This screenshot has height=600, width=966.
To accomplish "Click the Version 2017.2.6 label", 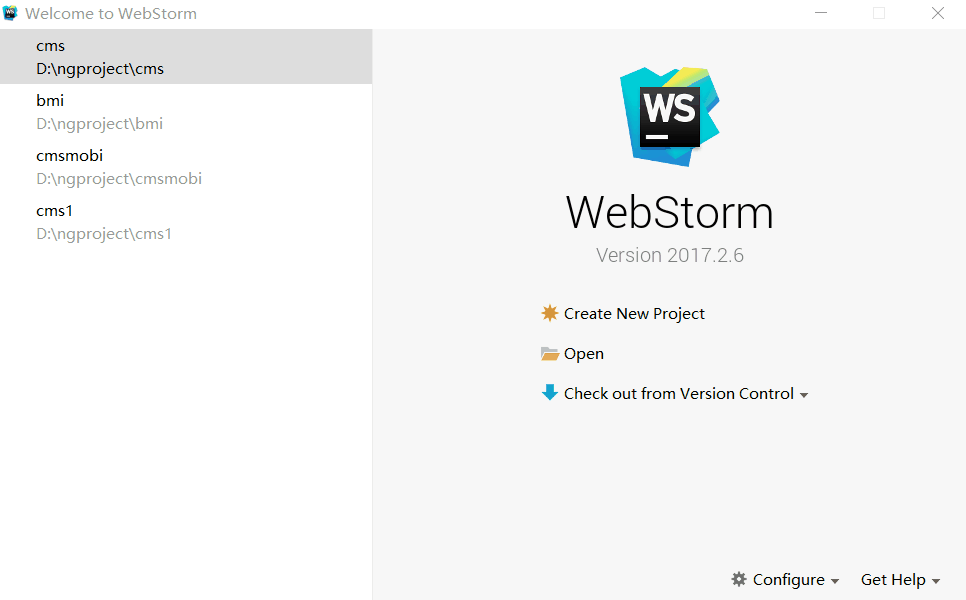I will (x=669, y=255).
